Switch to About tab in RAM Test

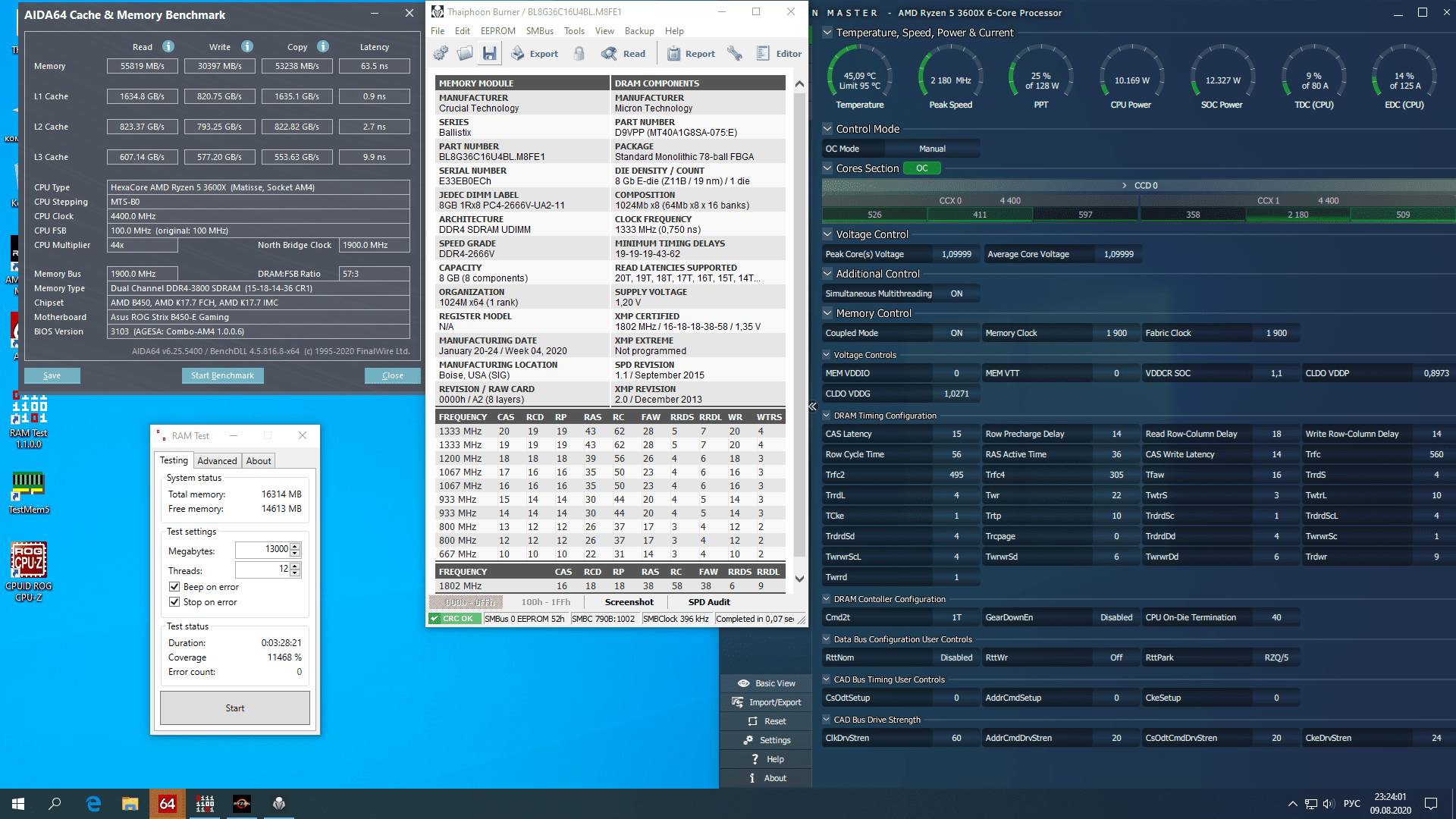(x=259, y=461)
